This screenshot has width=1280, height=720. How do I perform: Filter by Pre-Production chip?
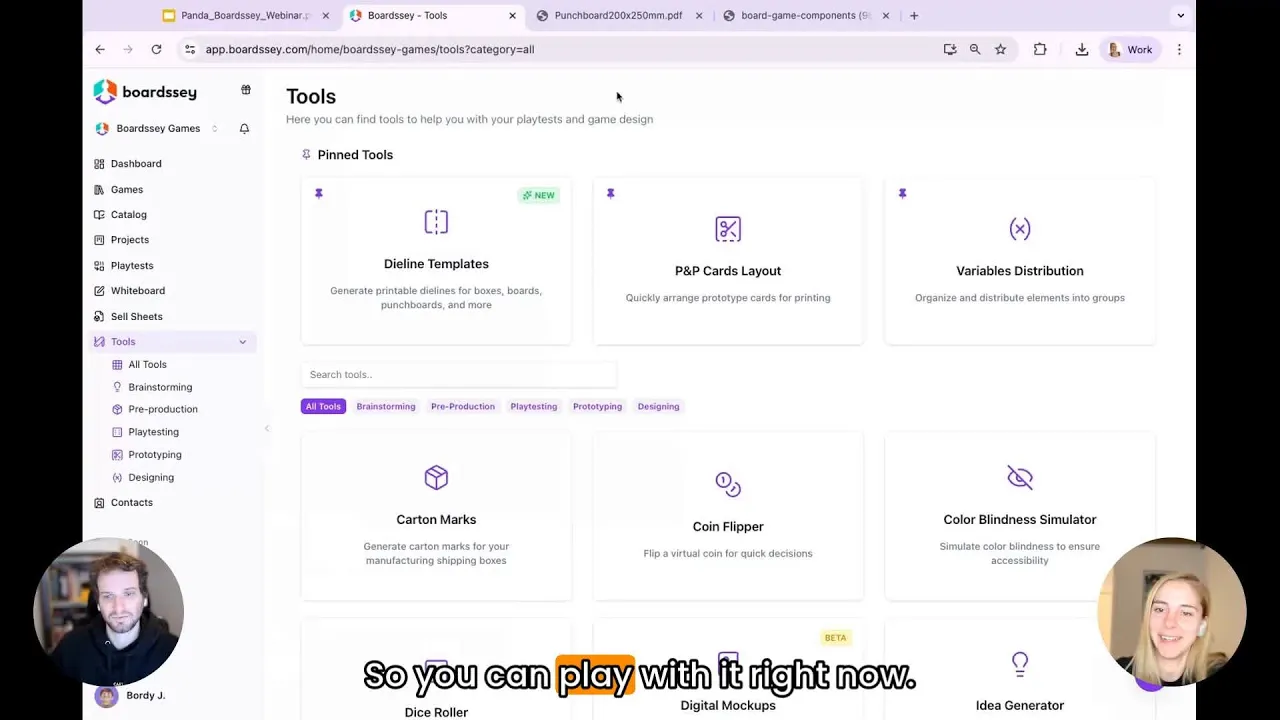click(x=463, y=406)
